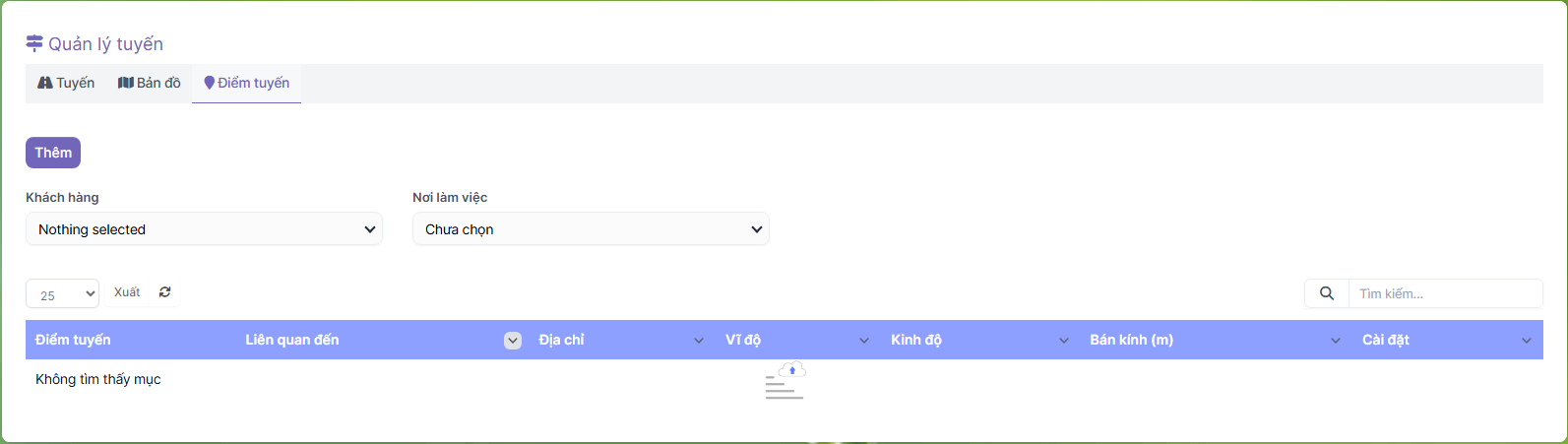Click the Xuất export button
The height and width of the screenshot is (444, 1568).
pos(127,292)
